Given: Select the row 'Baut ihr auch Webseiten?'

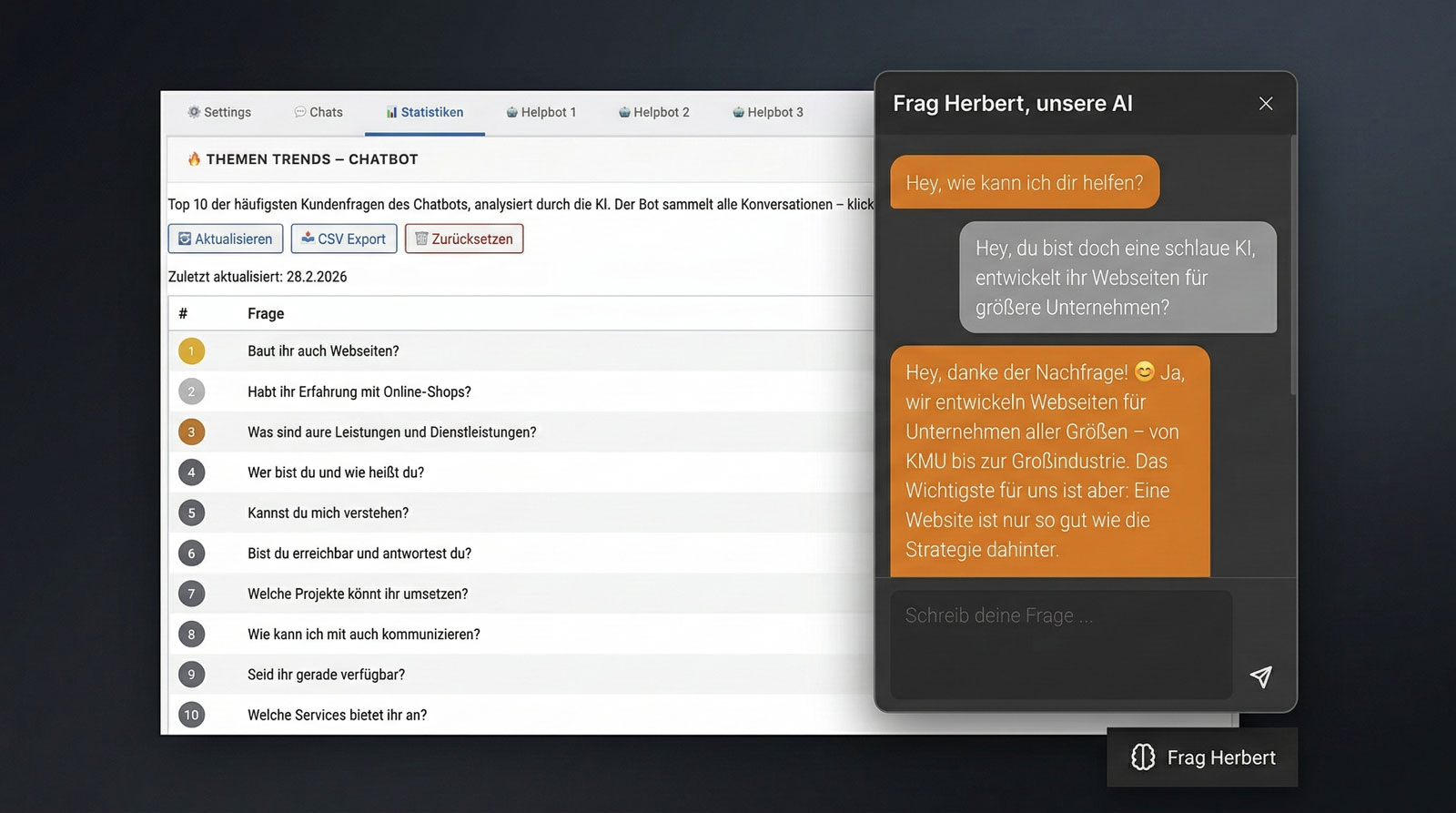Looking at the screenshot, I should pyautogui.click(x=323, y=351).
